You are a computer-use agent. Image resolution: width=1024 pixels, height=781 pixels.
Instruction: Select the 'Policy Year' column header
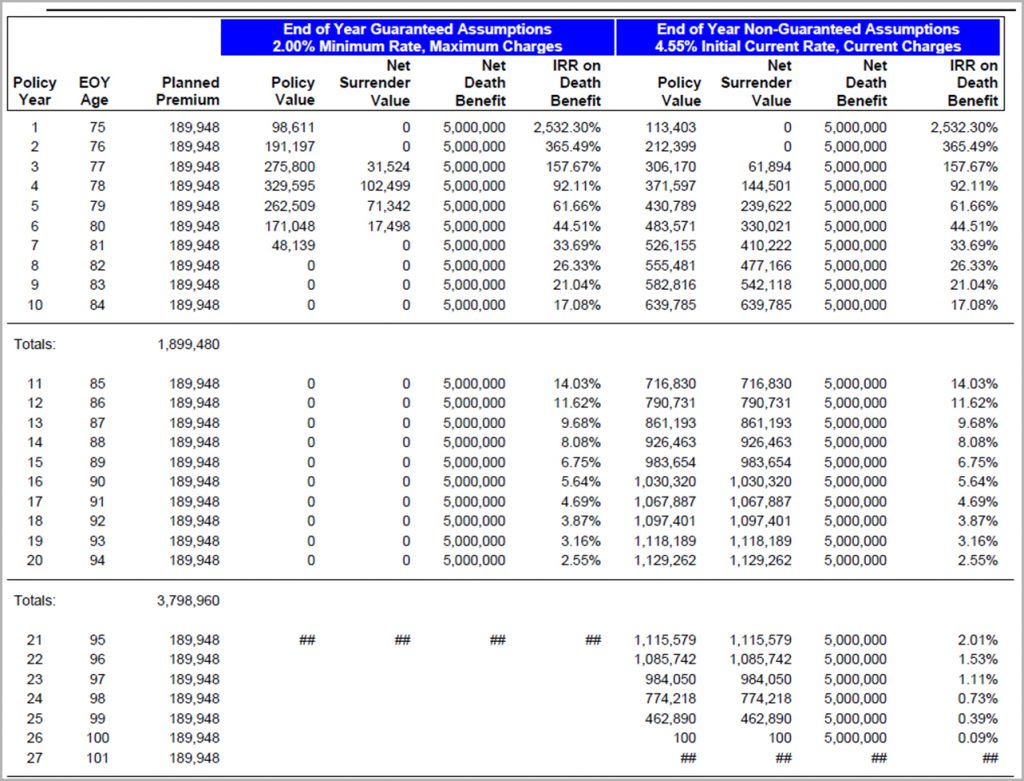(x=35, y=91)
